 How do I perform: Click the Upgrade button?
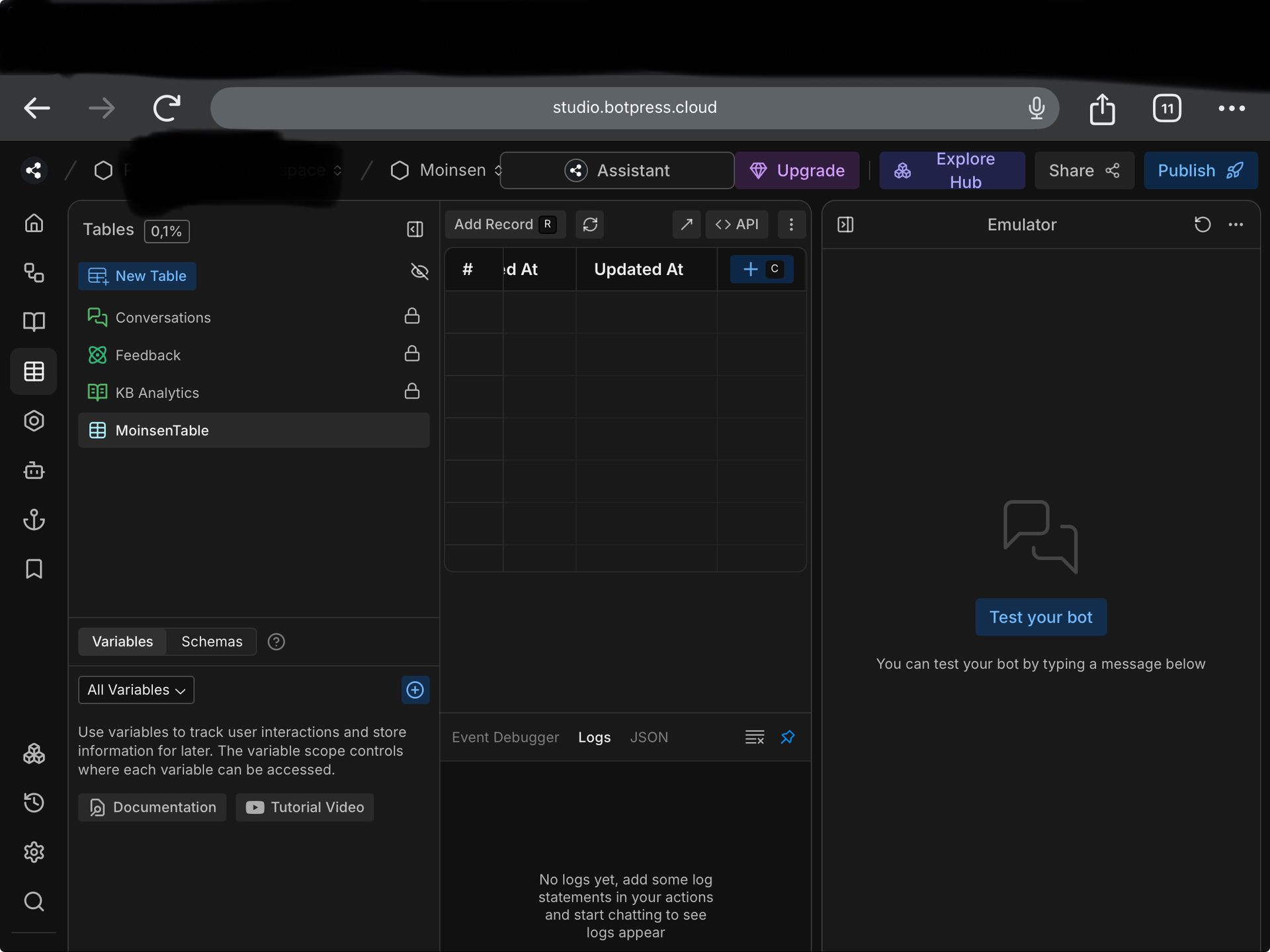(x=797, y=171)
